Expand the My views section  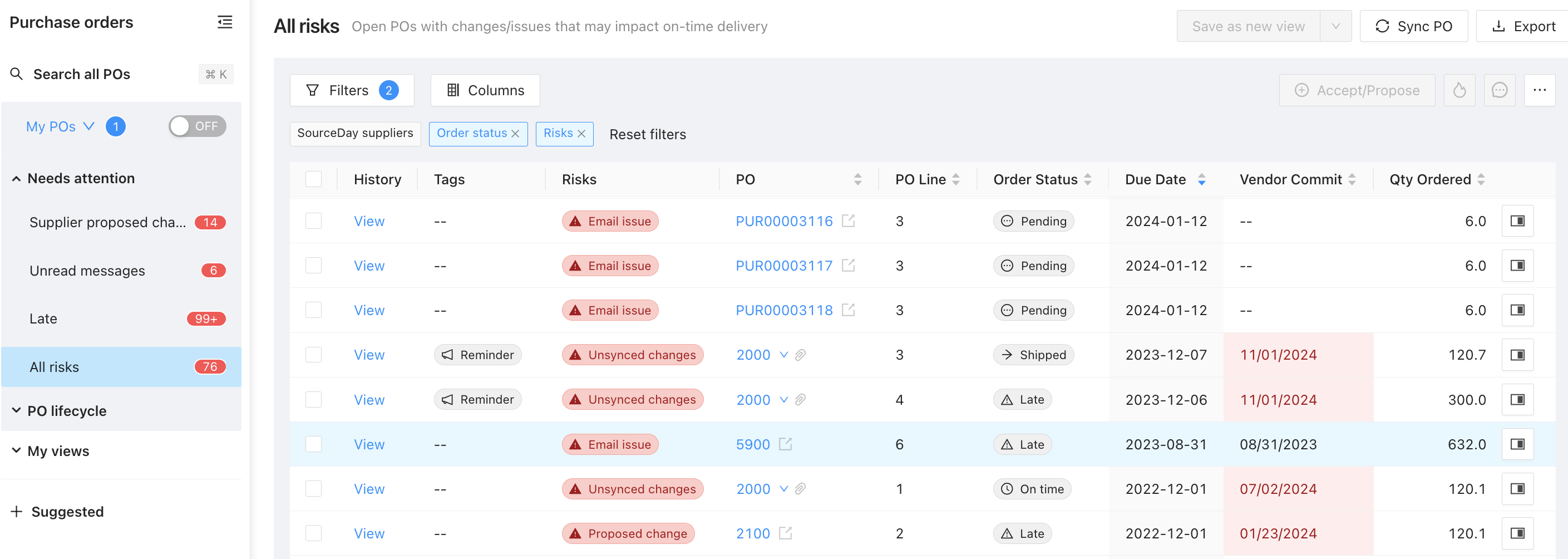17,451
